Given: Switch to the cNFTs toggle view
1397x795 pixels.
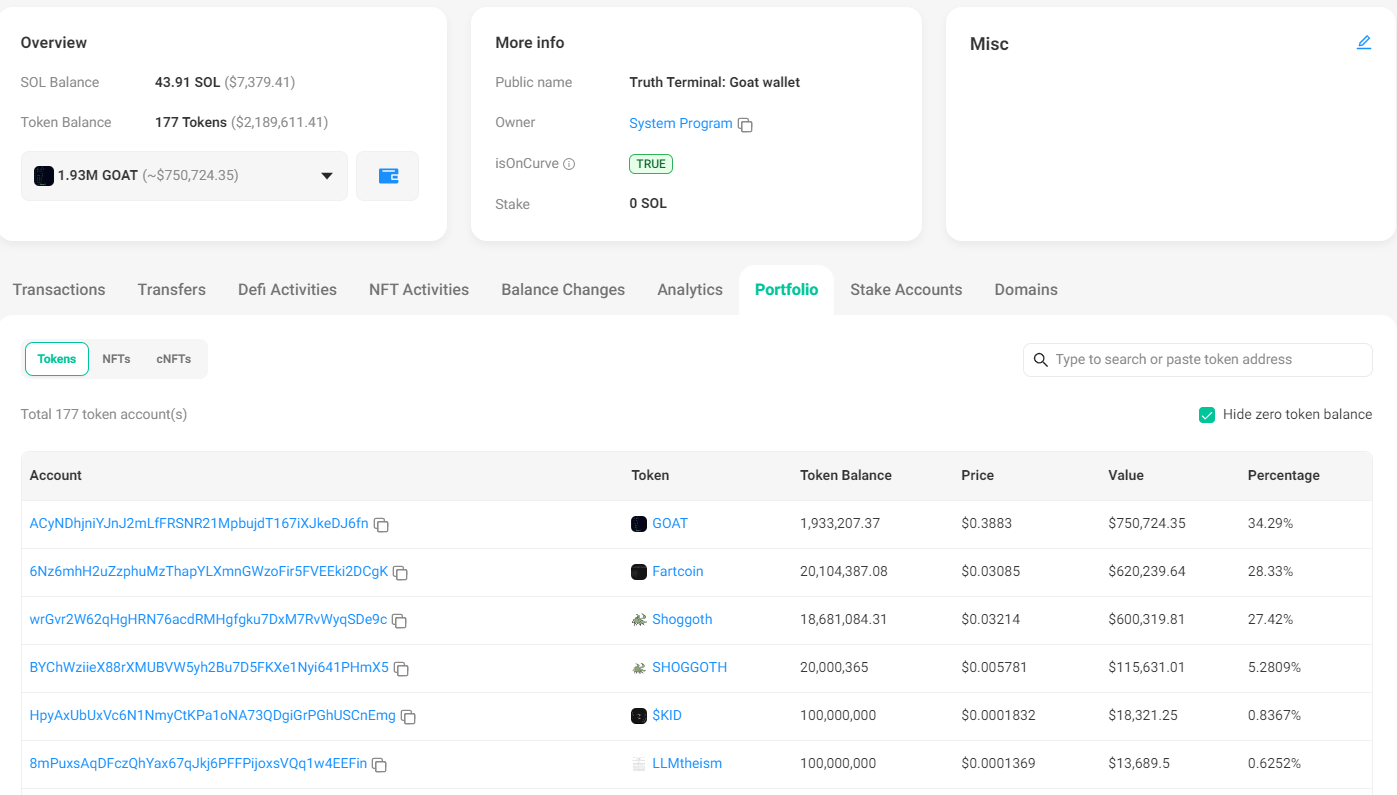Looking at the screenshot, I should (174, 359).
